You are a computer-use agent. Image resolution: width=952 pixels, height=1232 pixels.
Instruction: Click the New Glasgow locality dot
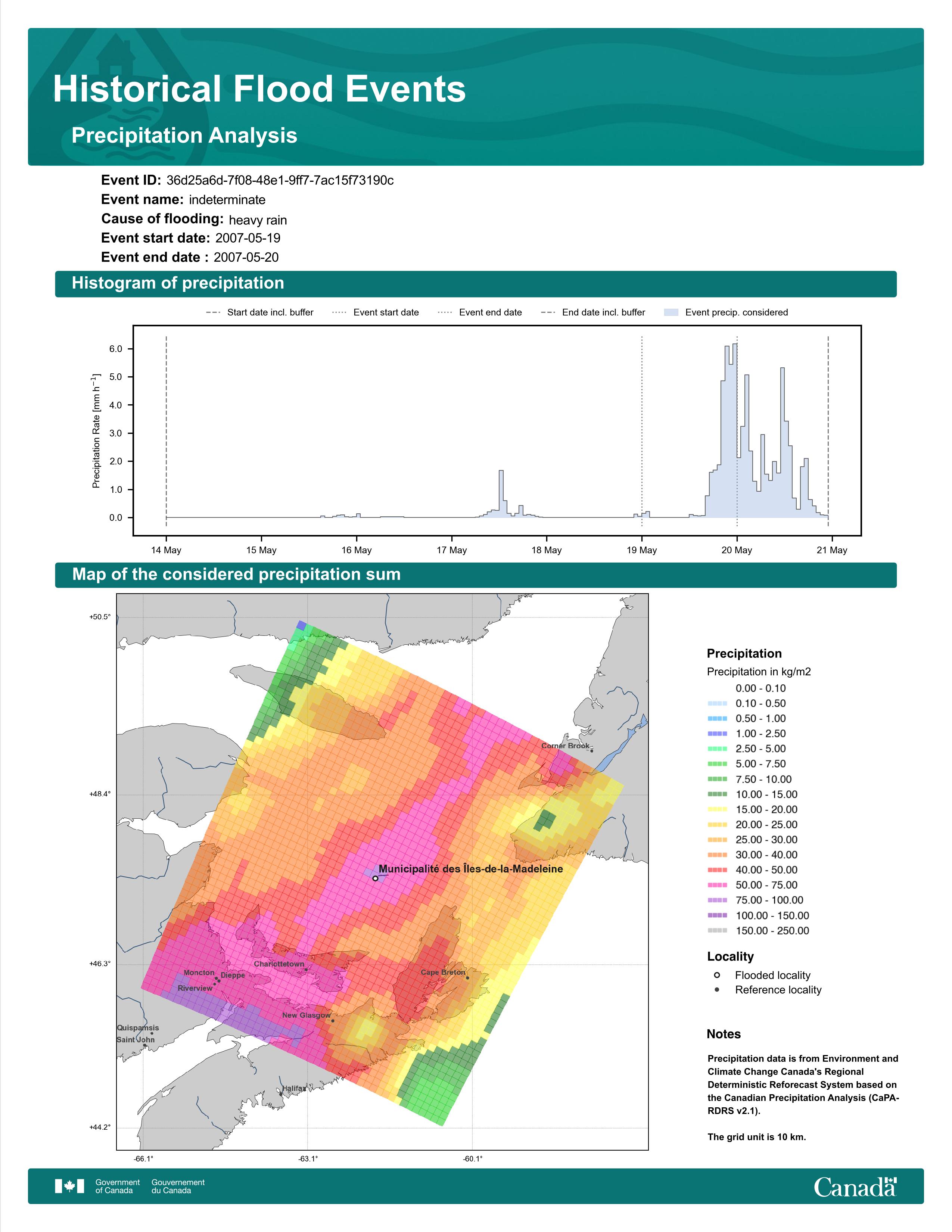[x=333, y=1020]
